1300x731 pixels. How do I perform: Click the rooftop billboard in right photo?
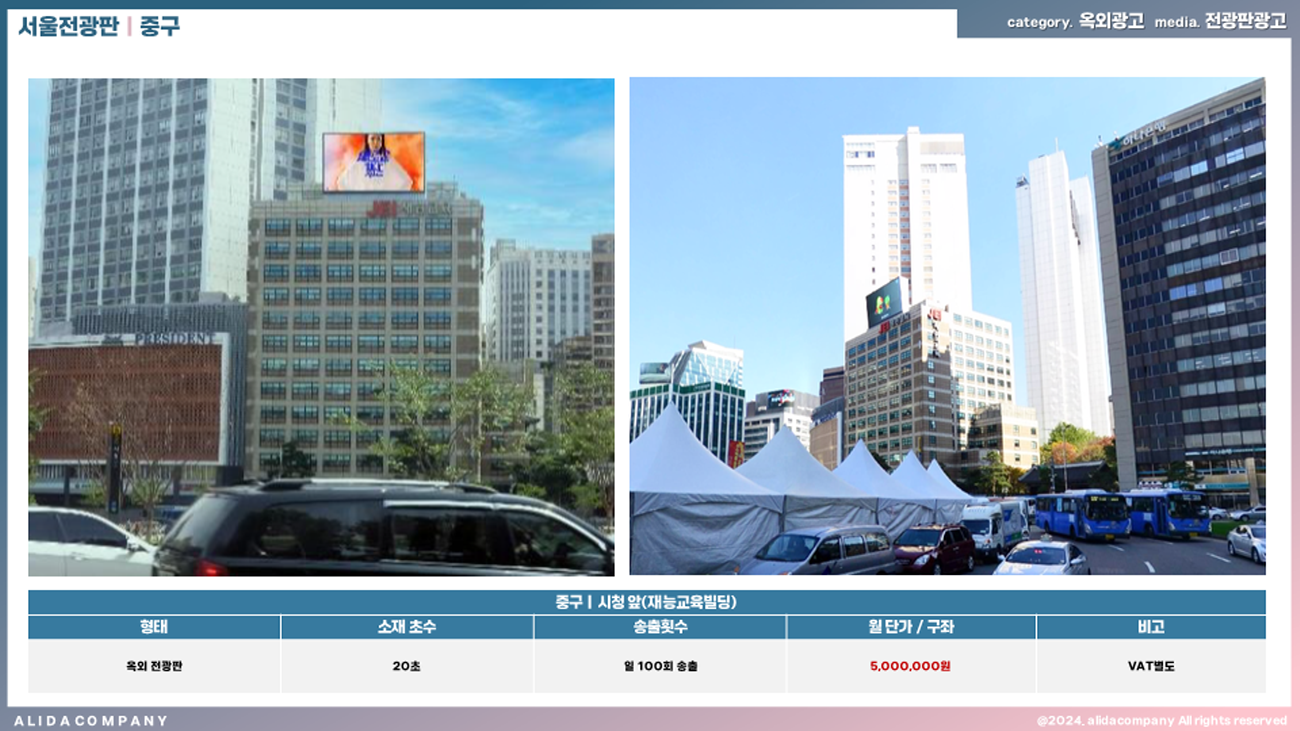(883, 300)
